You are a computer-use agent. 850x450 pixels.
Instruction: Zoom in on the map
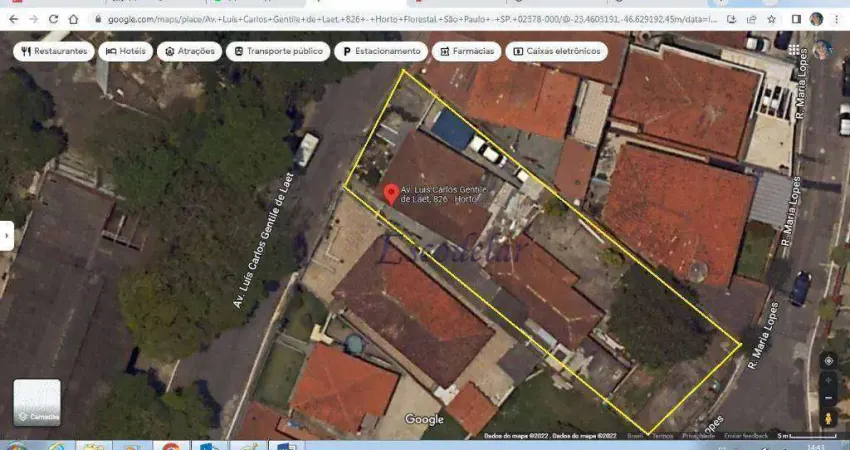coord(828,381)
